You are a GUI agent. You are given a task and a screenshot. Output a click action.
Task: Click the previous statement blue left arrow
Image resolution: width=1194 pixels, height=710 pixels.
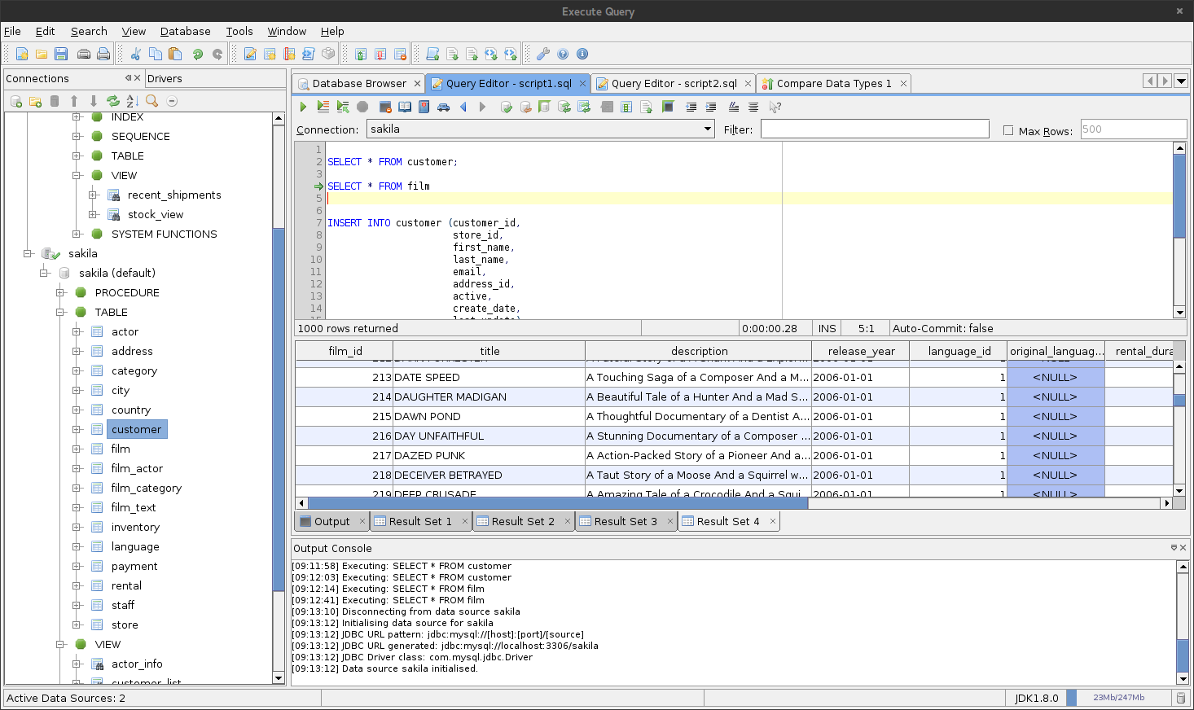point(463,107)
